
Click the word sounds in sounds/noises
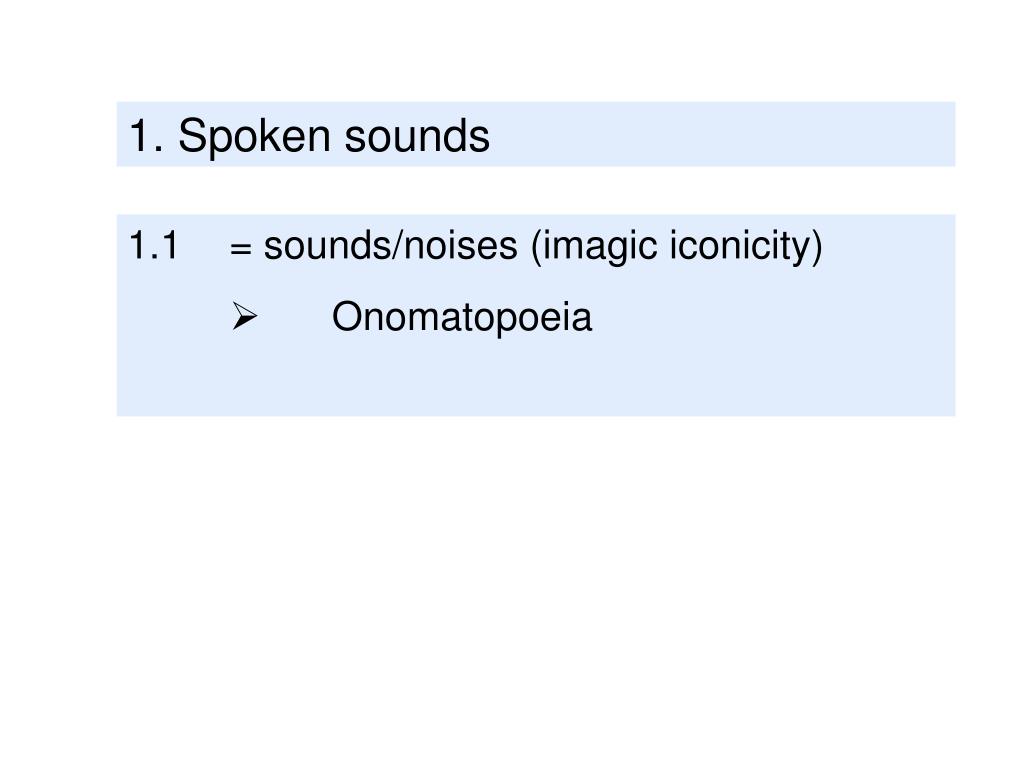point(327,246)
